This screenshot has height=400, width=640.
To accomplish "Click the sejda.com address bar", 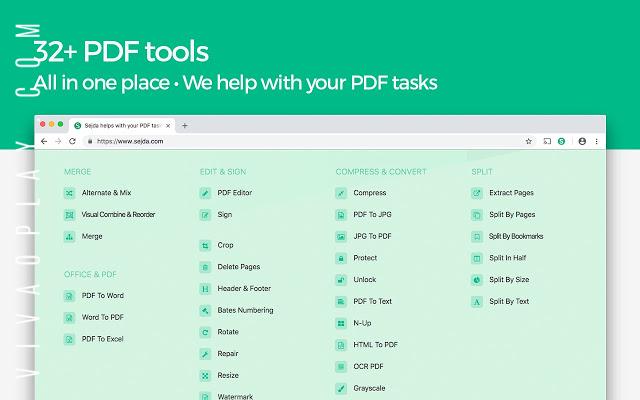I will pyautogui.click(x=310, y=141).
